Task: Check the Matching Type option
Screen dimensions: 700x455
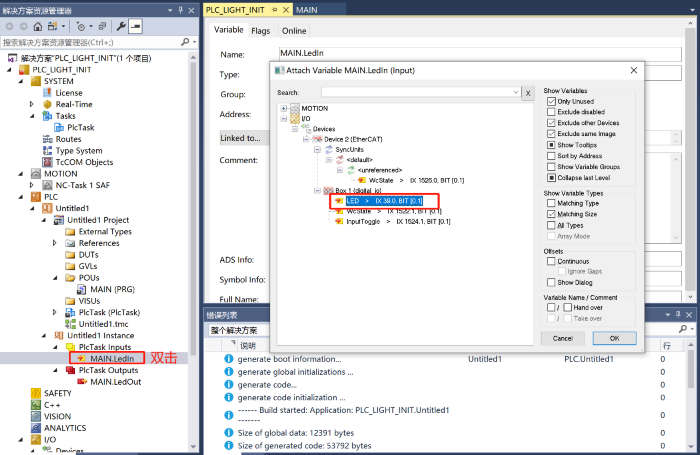Action: [550, 203]
